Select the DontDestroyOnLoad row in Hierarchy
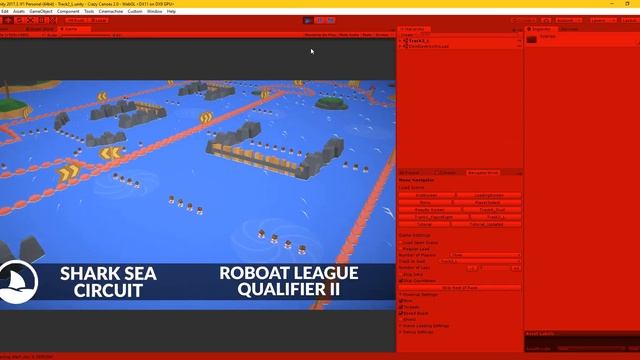640x360 pixels. (x=460, y=47)
